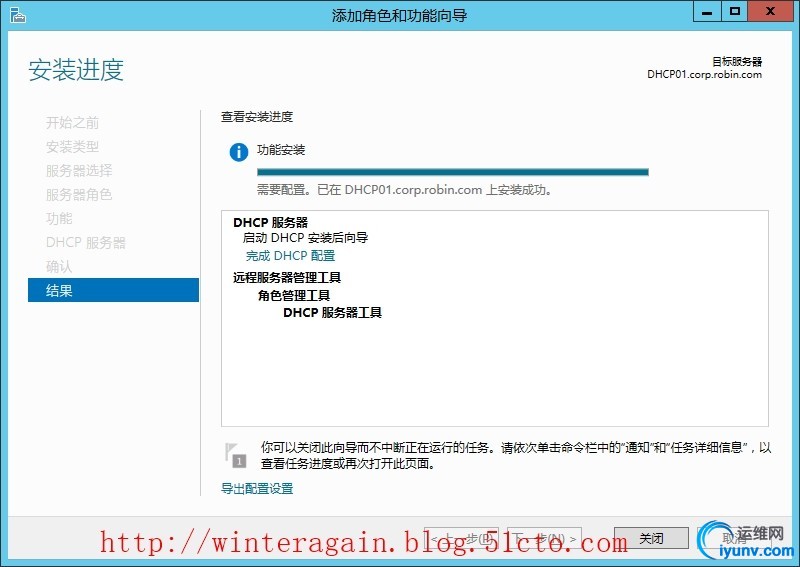
Task: Click the DHCP 服务器 heading in results list
Action: point(270,223)
